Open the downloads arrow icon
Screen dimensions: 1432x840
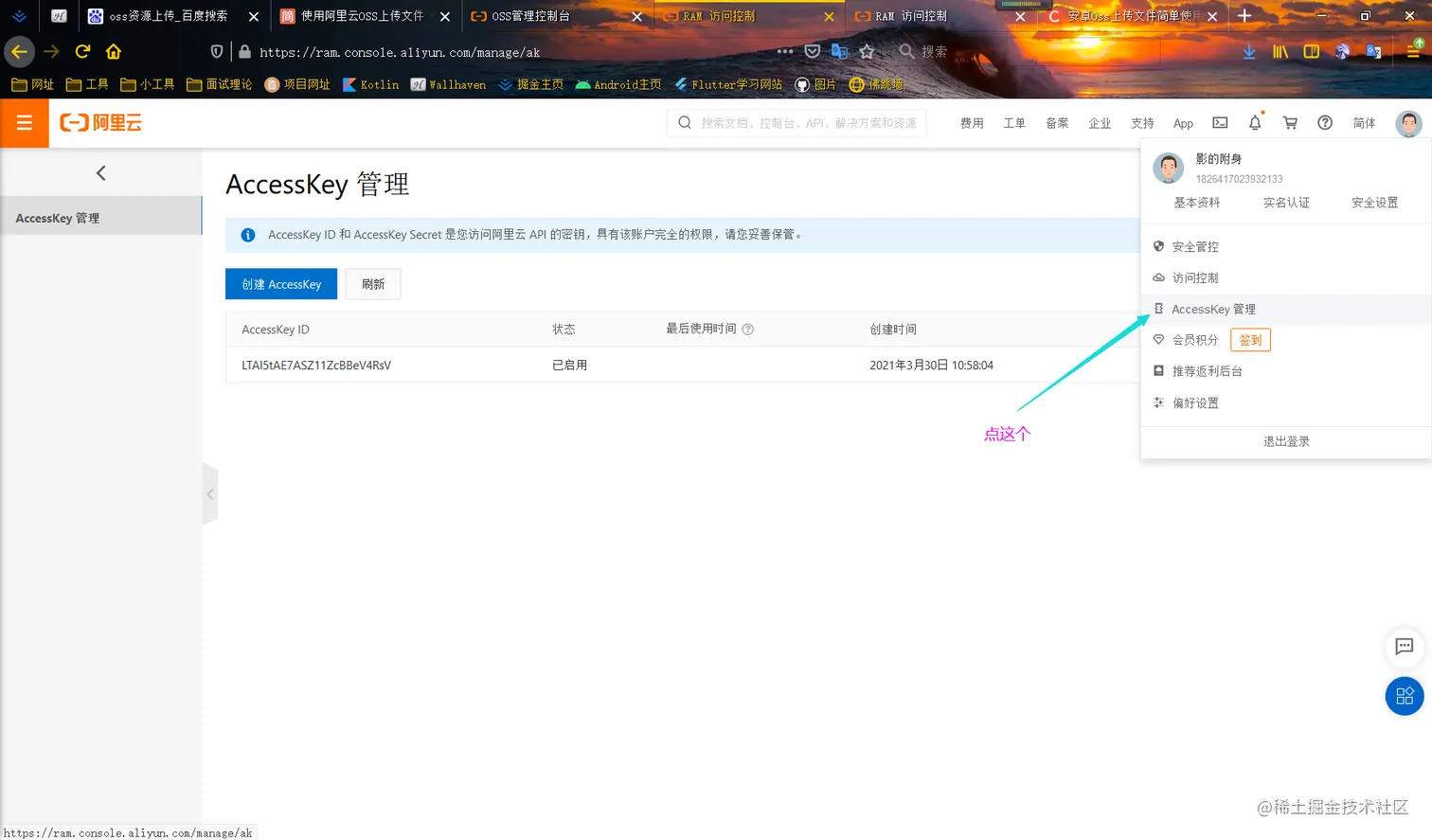point(1248,52)
